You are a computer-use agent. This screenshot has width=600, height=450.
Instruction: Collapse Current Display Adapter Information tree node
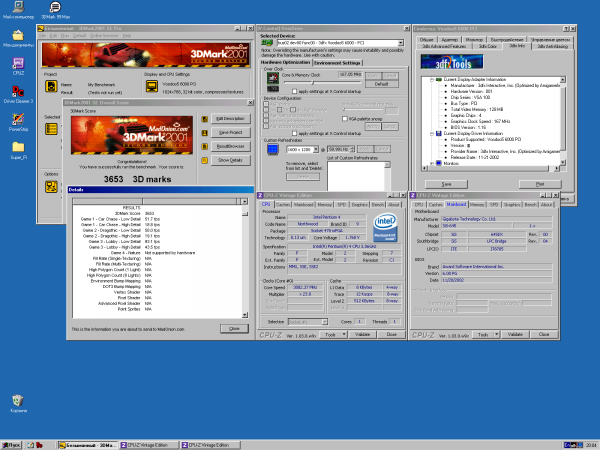point(431,80)
